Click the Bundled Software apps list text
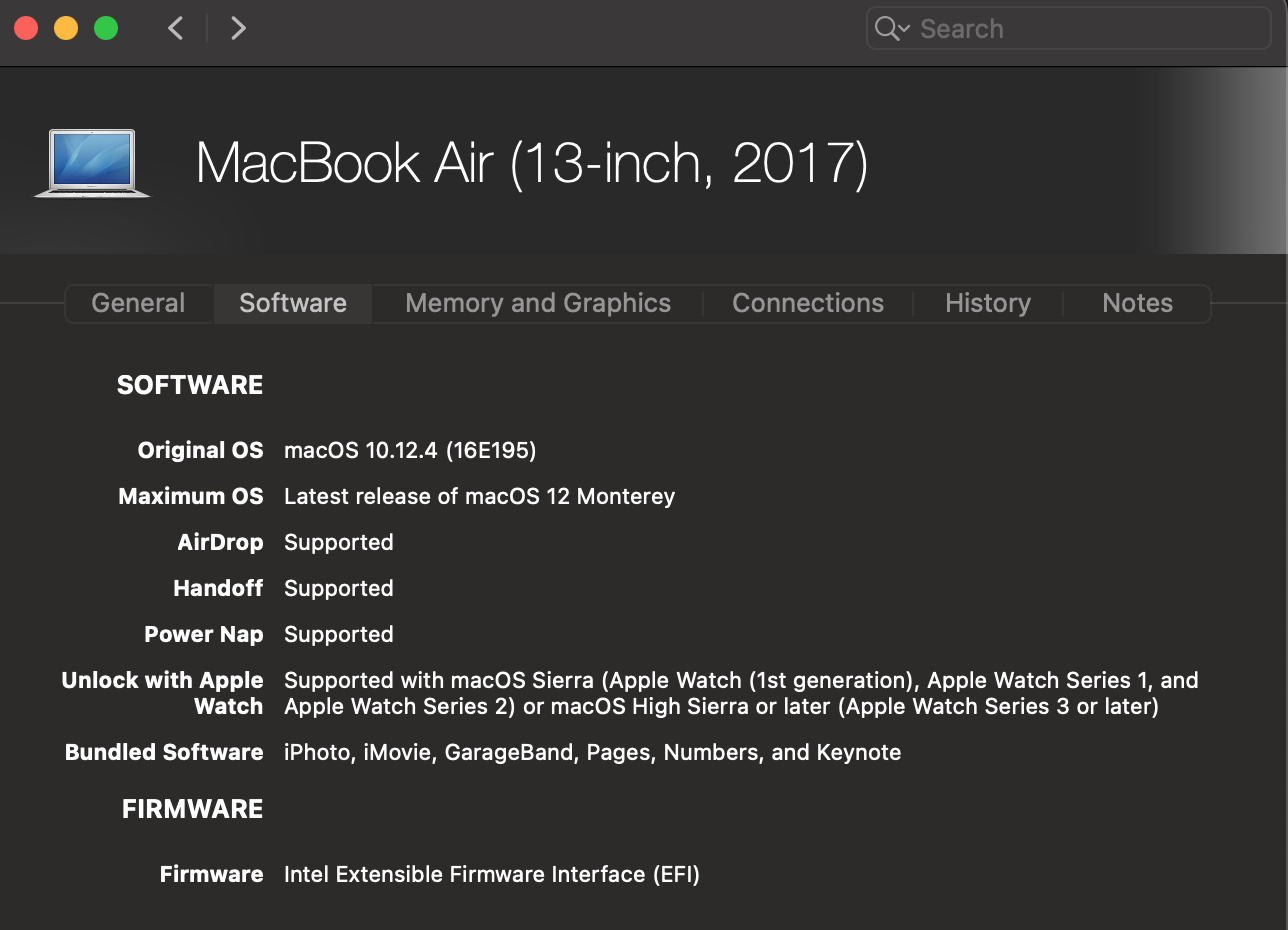 click(592, 752)
